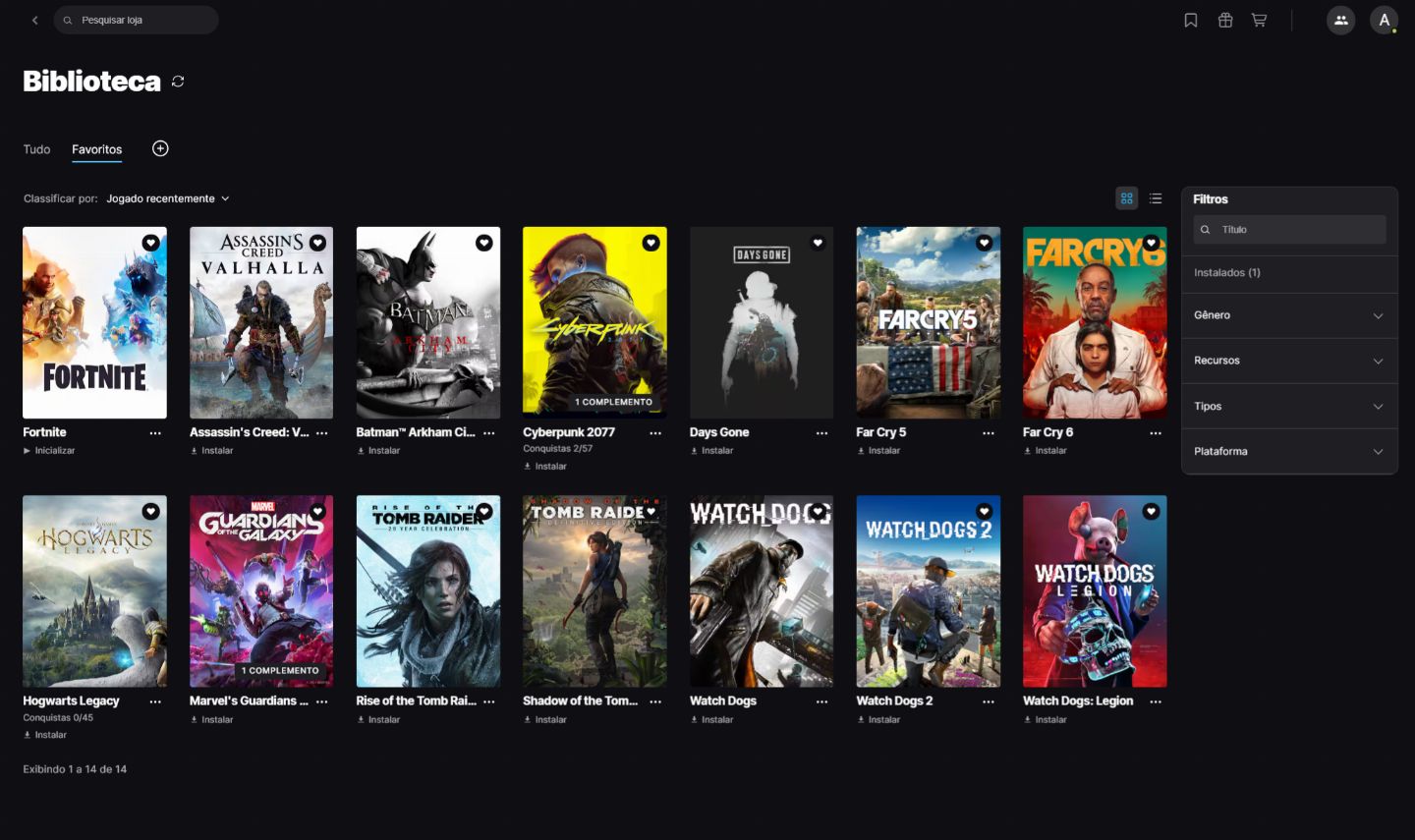This screenshot has height=840, width=1415.
Task: Open Marvel's Guardians options menu
Action: tap(322, 701)
